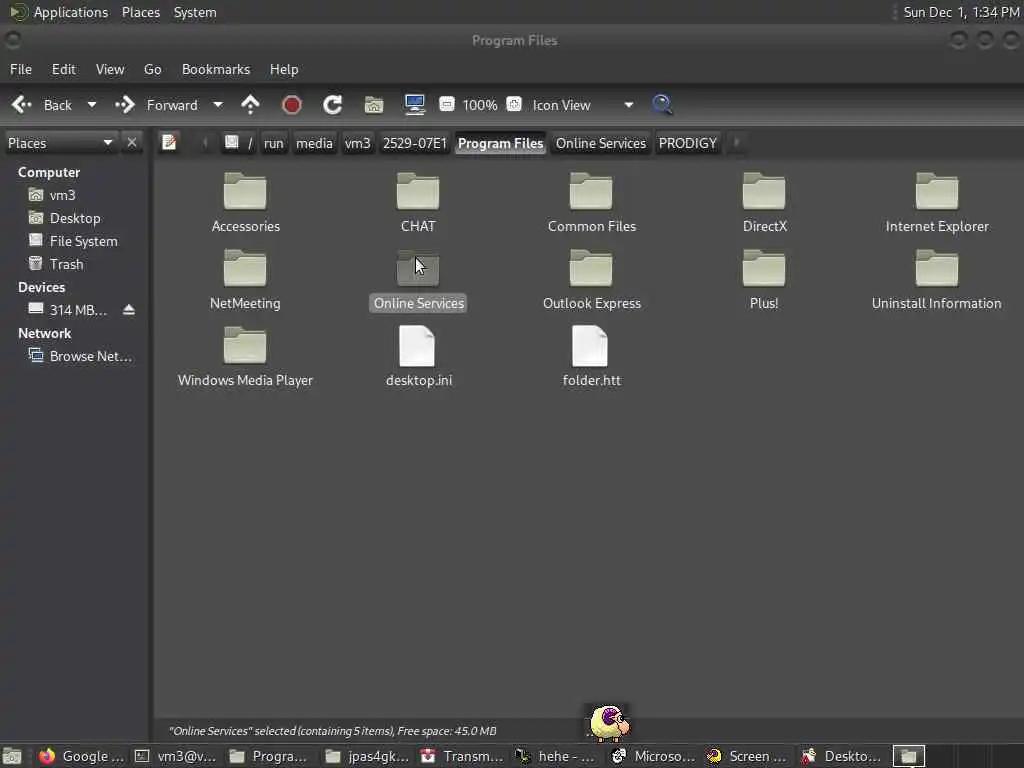1024x768 pixels.
Task: Select the Uninstall Information folder
Action: (937, 280)
